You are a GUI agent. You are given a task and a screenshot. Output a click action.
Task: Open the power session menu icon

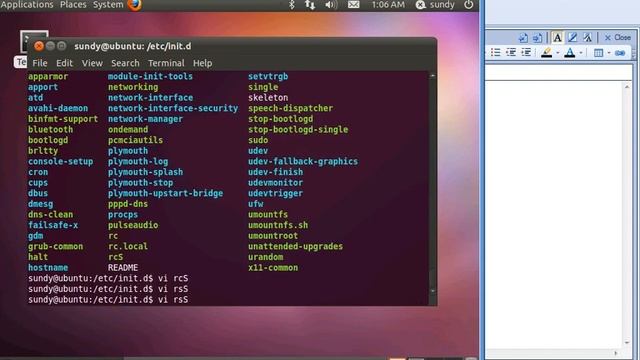click(x=469, y=5)
